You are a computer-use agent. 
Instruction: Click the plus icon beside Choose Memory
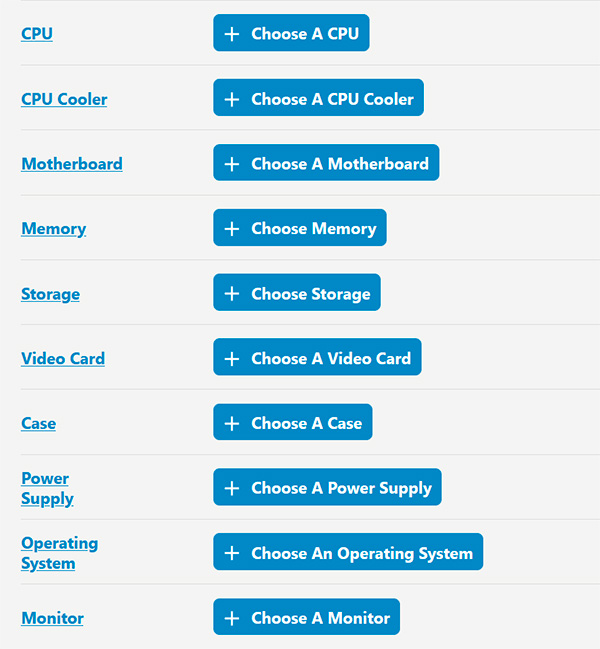pos(232,229)
